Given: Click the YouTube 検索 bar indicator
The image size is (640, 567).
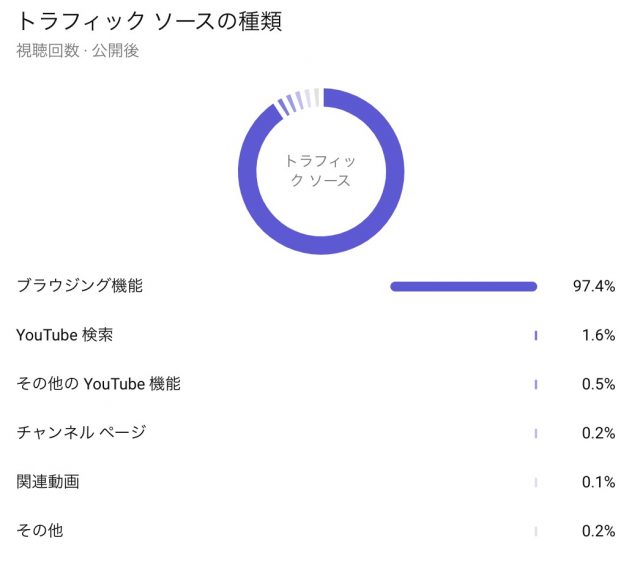Looking at the screenshot, I should (536, 336).
